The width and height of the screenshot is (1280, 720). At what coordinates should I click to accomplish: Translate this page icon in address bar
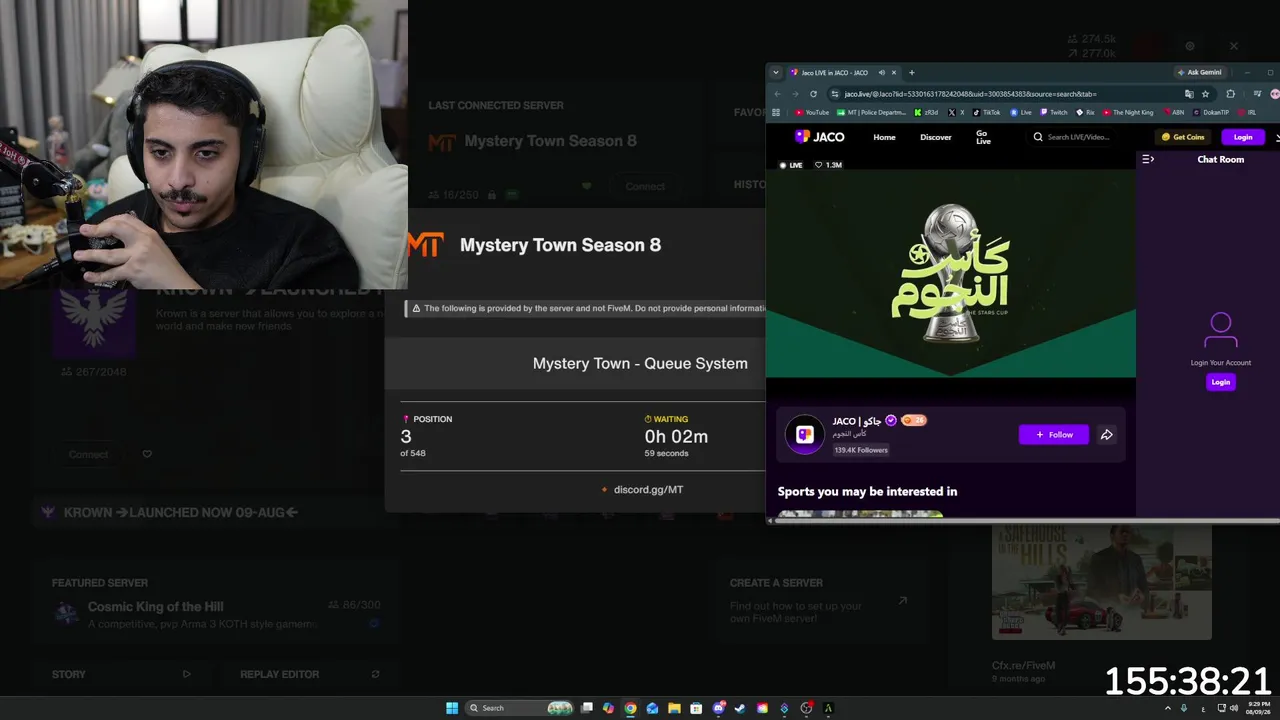click(1189, 94)
